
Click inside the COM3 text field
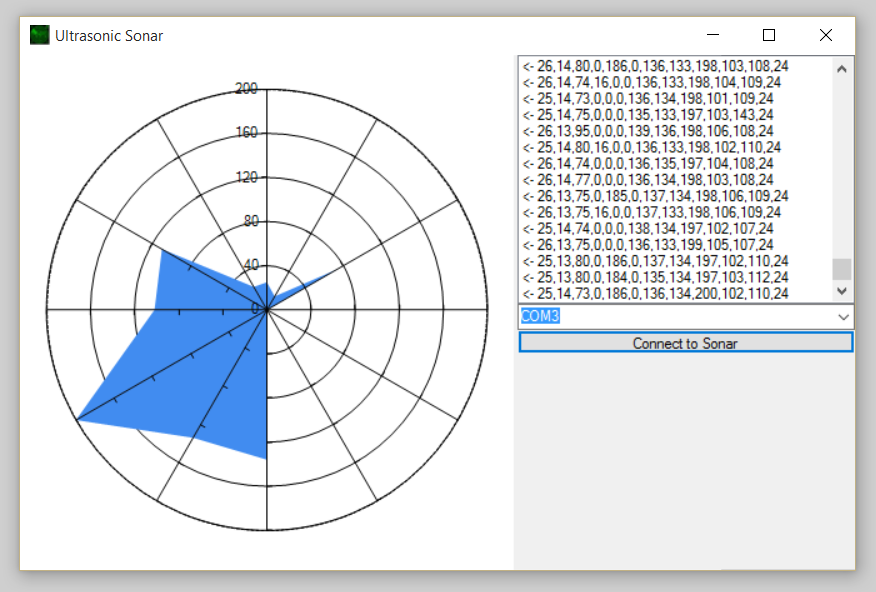click(600, 317)
